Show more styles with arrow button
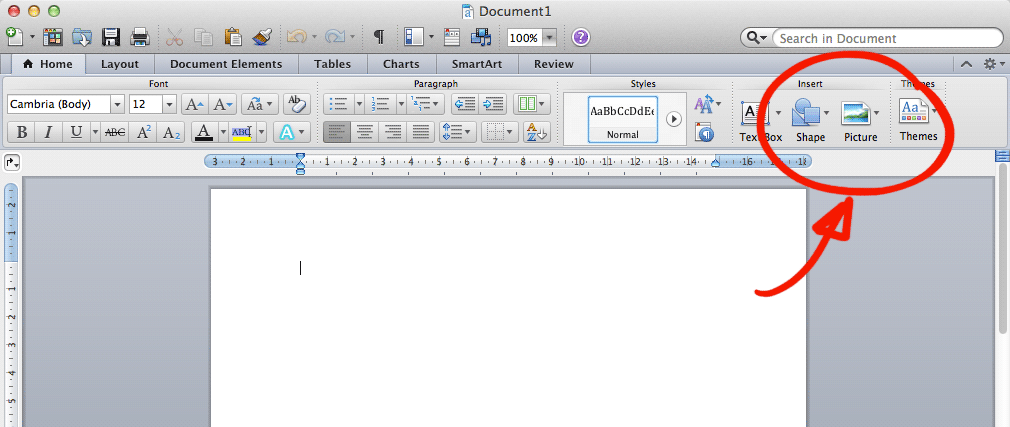This screenshot has height=427, width=1010. [x=674, y=119]
